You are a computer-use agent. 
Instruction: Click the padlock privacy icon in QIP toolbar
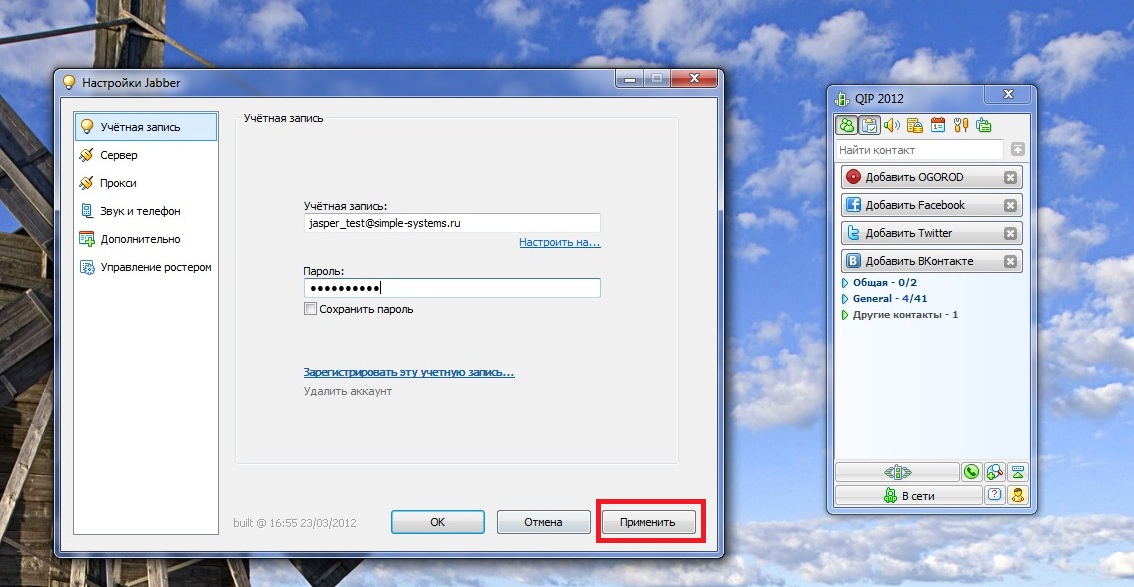(914, 125)
